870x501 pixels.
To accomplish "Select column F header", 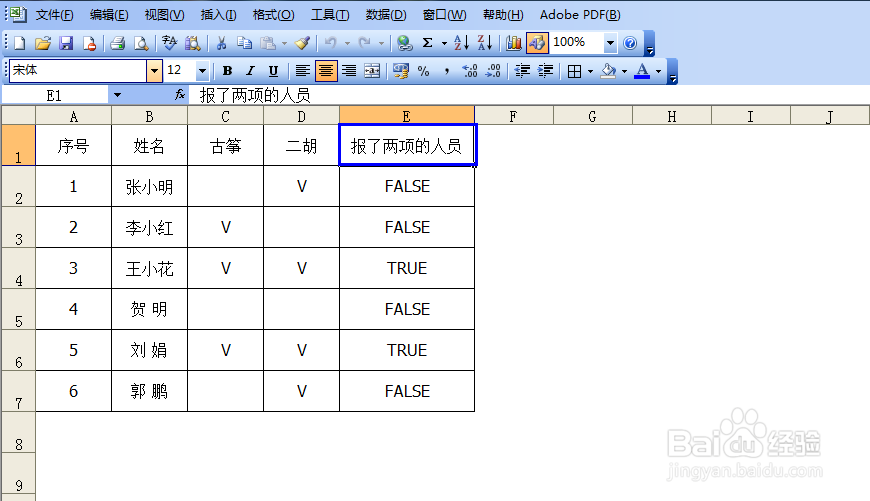I will coord(513,117).
